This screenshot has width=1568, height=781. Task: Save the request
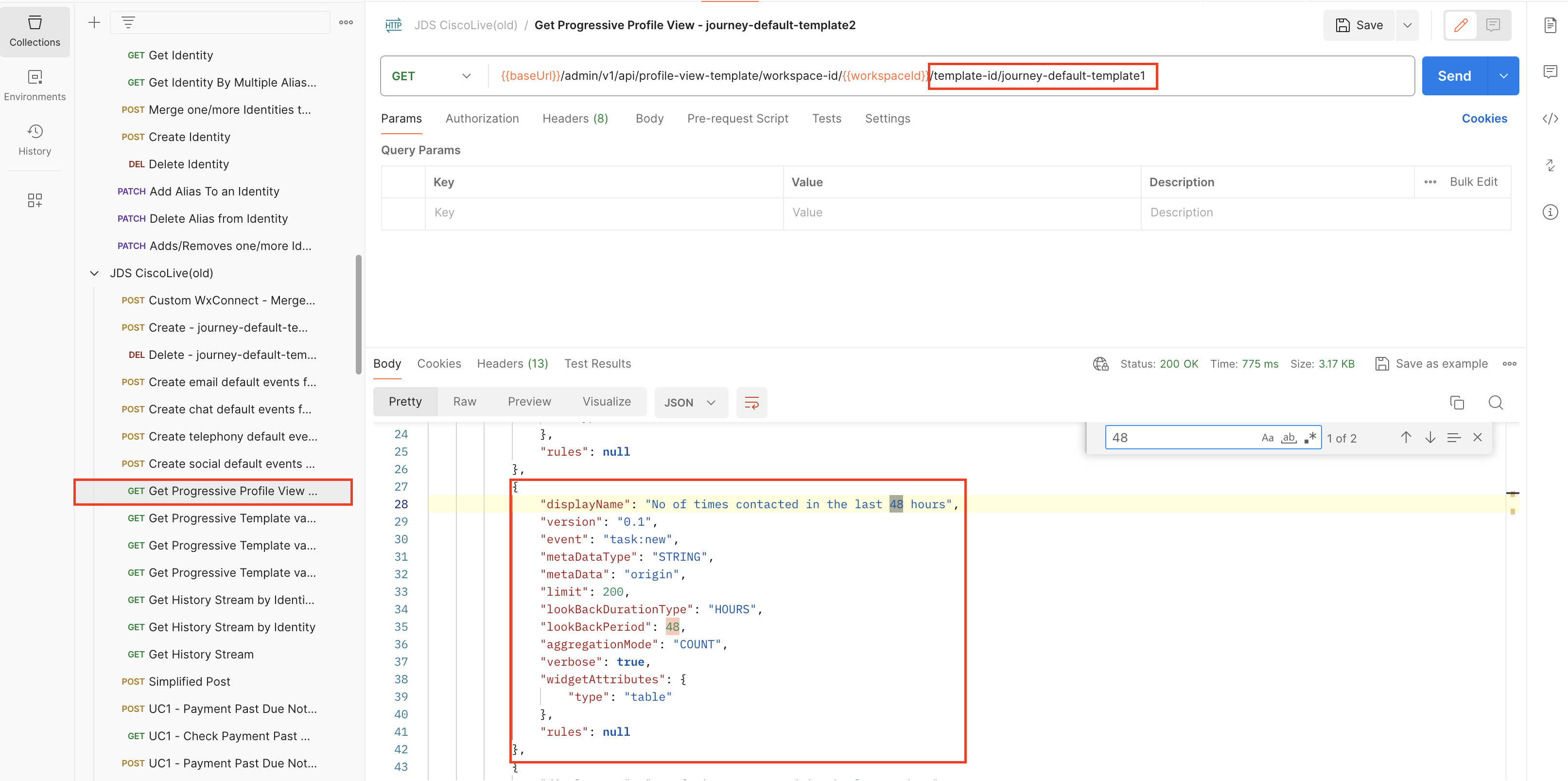click(x=1359, y=25)
